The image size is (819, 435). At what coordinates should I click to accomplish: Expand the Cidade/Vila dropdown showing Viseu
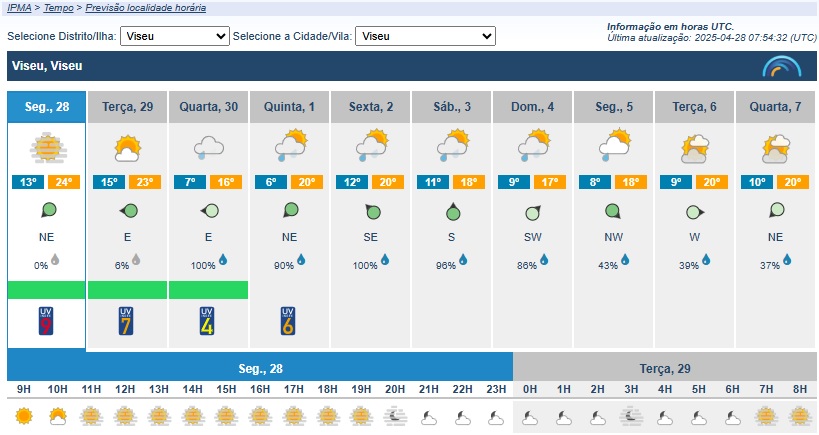(x=425, y=36)
